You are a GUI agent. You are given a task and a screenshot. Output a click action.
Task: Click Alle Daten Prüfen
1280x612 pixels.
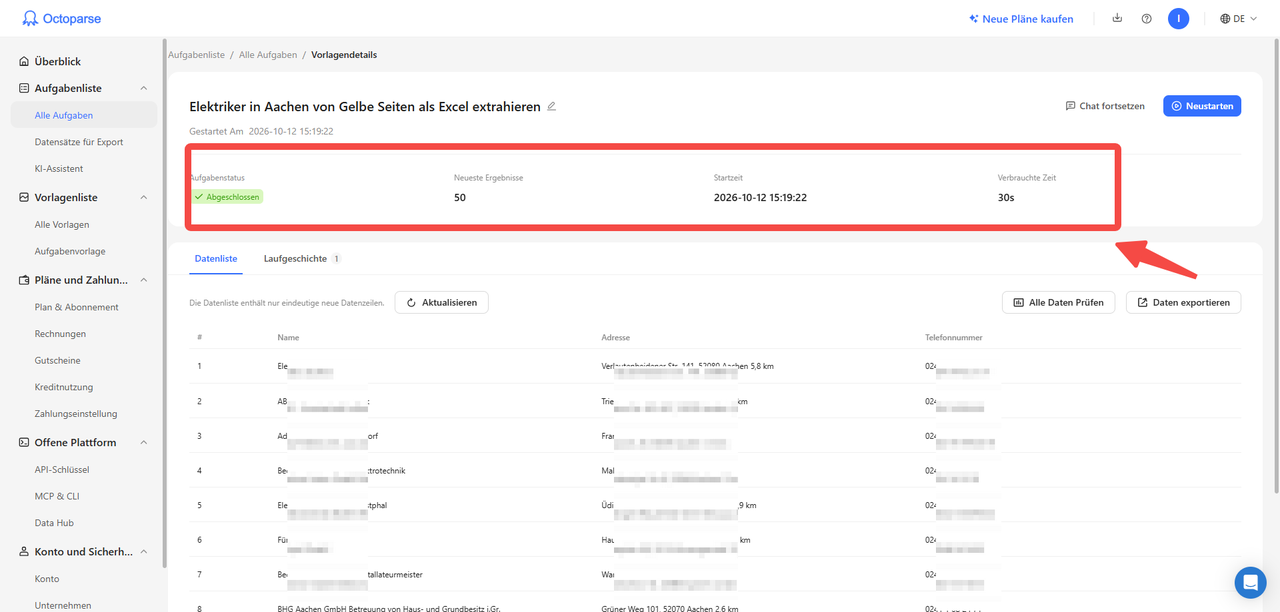point(1058,302)
